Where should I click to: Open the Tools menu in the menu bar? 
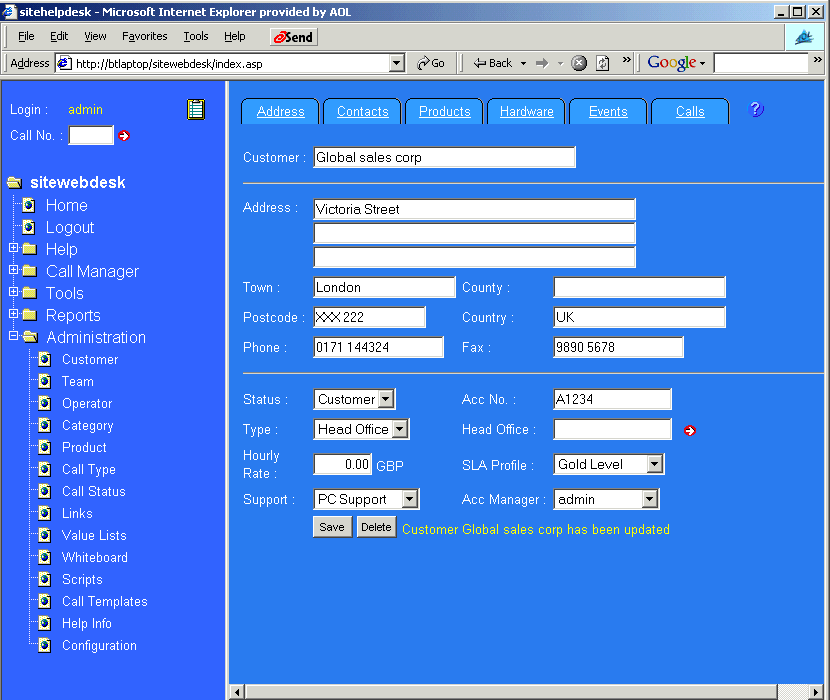coord(196,36)
